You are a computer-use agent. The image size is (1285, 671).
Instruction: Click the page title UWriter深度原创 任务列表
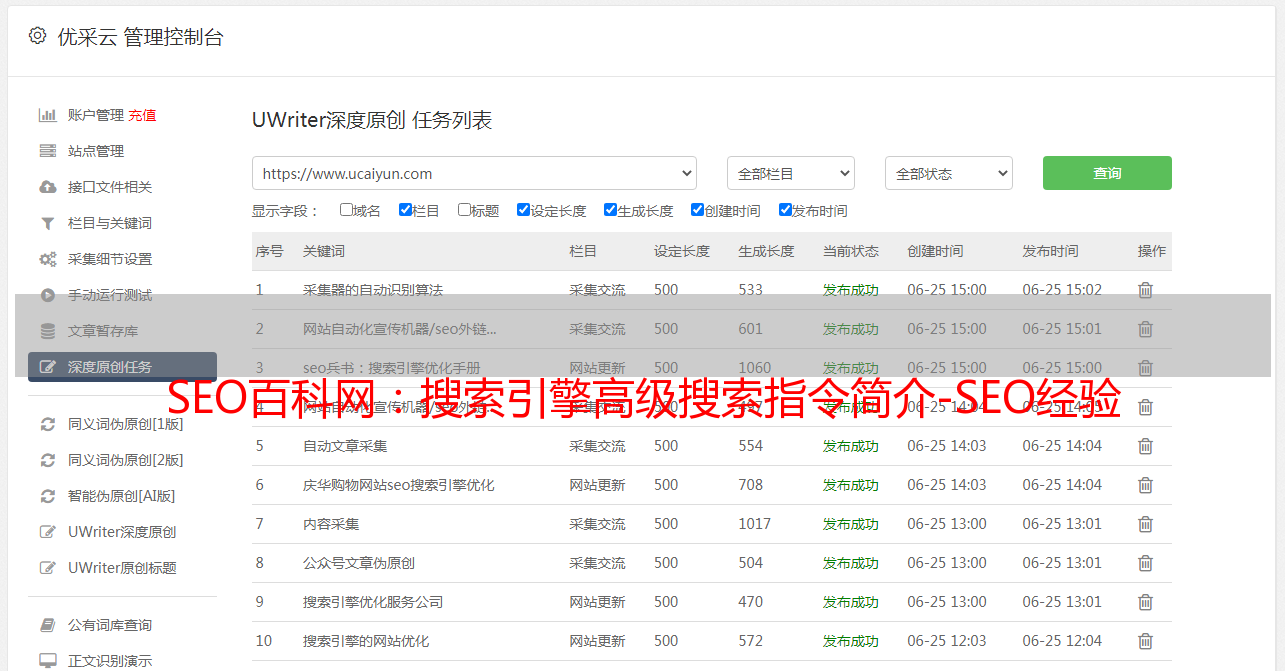click(372, 120)
